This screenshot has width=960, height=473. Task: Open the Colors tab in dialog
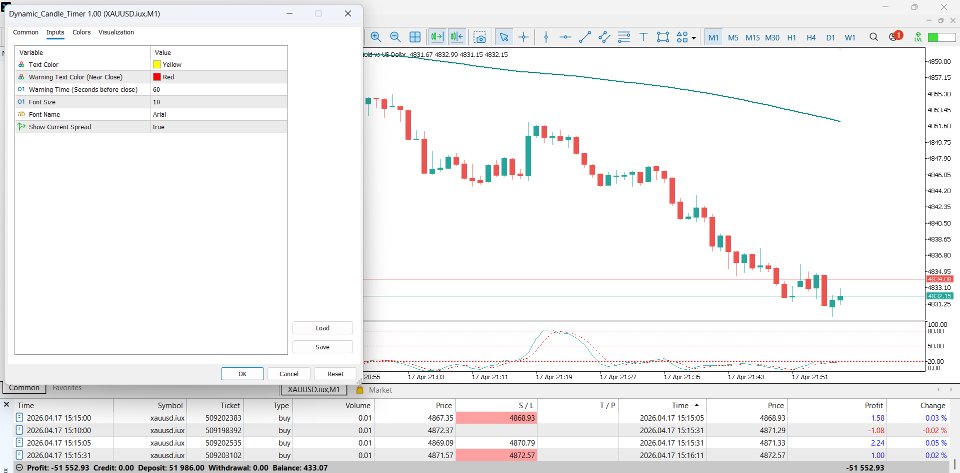click(81, 32)
